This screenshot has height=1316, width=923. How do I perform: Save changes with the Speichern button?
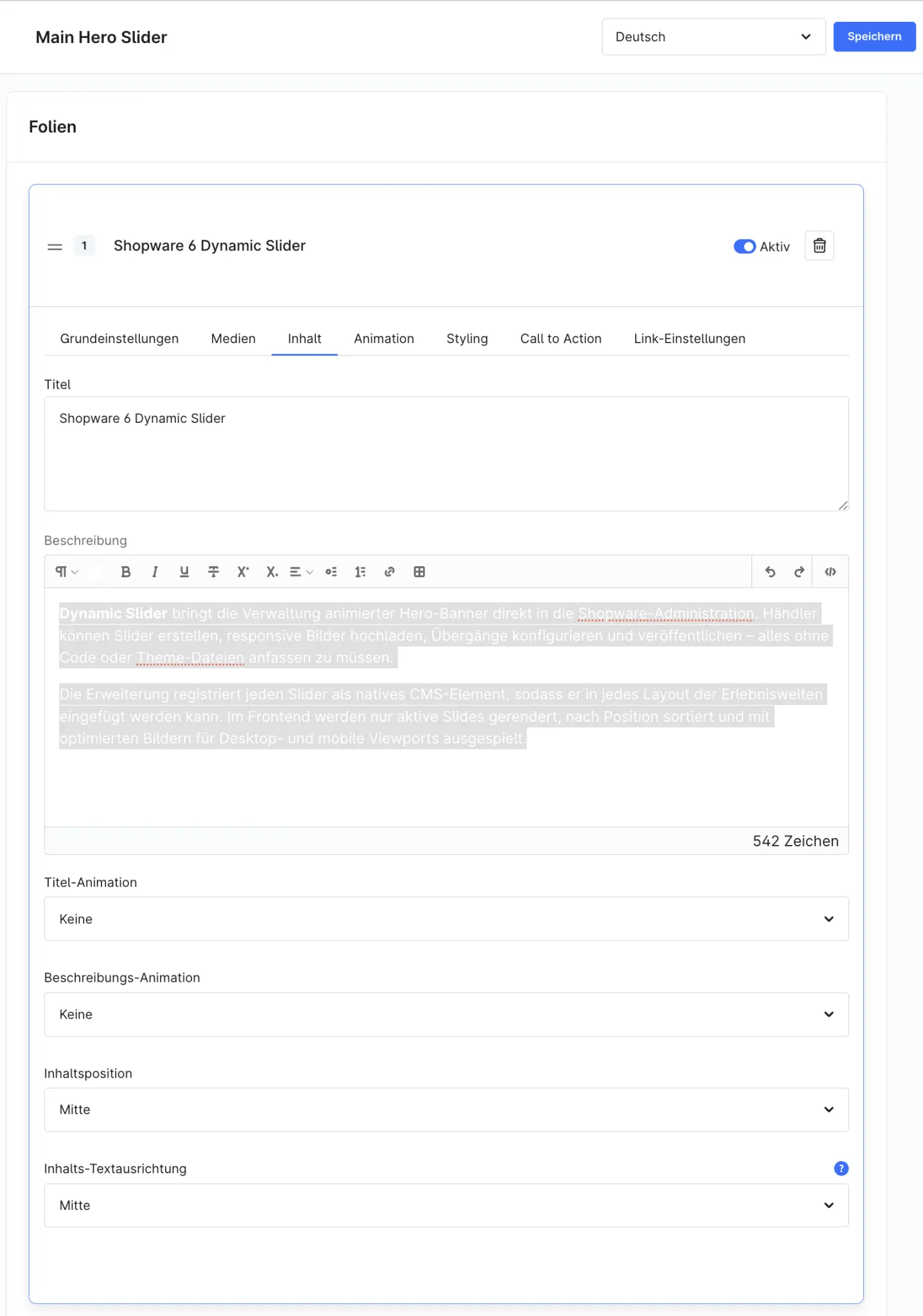point(874,37)
